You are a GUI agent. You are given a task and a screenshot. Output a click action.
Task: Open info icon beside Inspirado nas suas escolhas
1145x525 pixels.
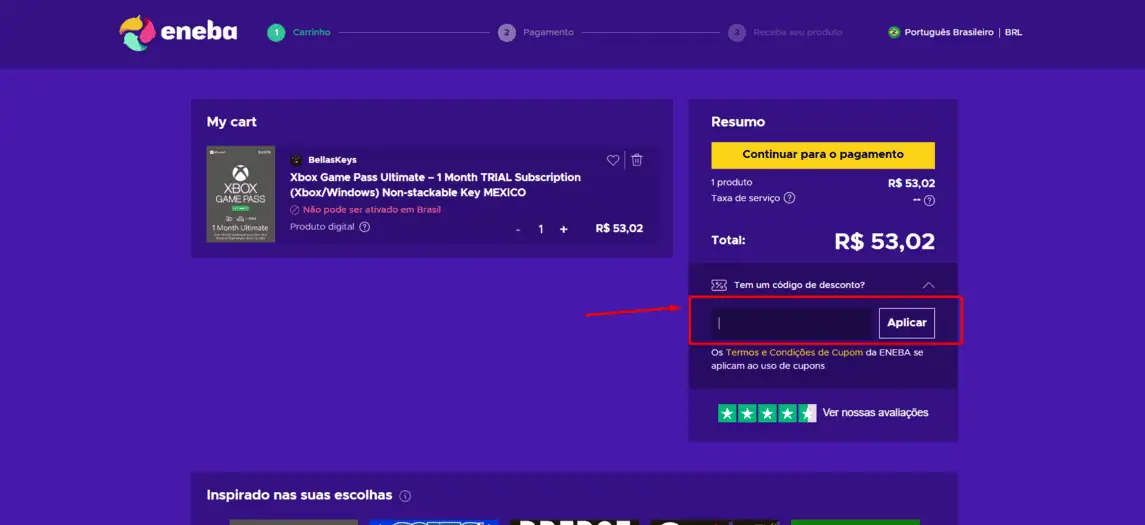pyautogui.click(x=405, y=497)
